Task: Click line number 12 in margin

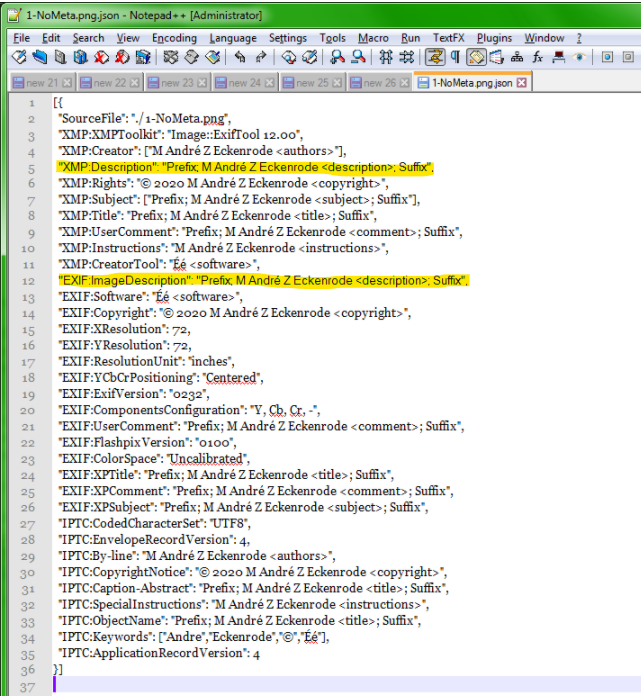Action: pyautogui.click(x=28, y=281)
